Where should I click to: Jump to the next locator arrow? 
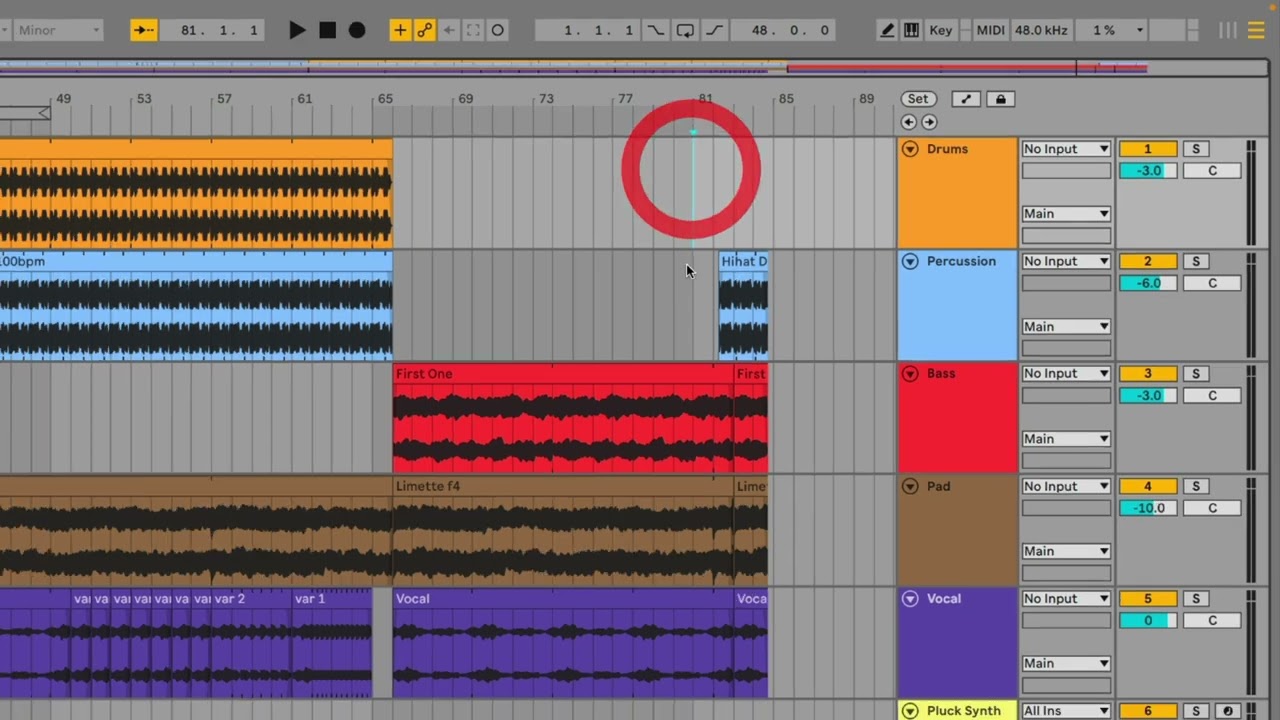click(929, 122)
